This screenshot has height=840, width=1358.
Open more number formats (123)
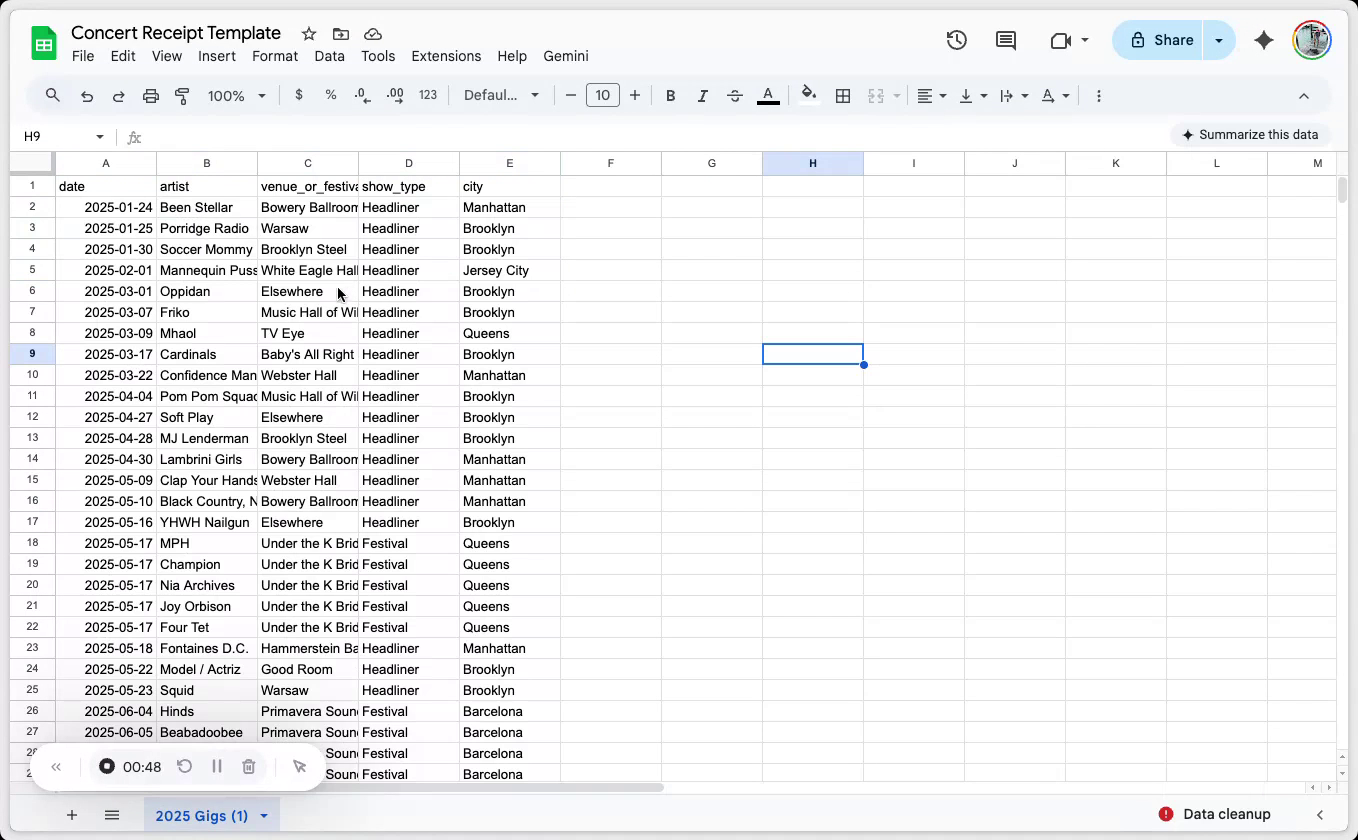[428, 95]
